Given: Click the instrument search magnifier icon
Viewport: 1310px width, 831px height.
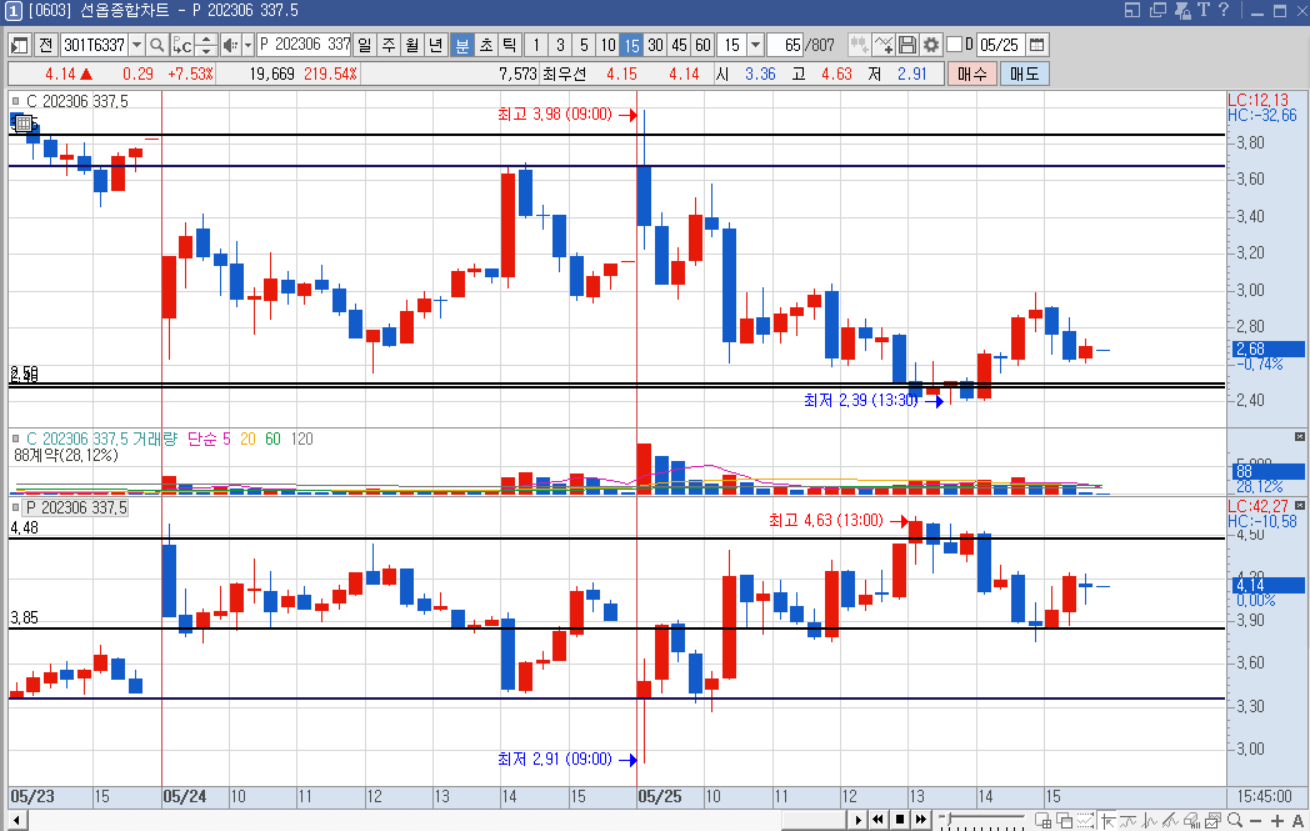Looking at the screenshot, I should [x=157, y=45].
